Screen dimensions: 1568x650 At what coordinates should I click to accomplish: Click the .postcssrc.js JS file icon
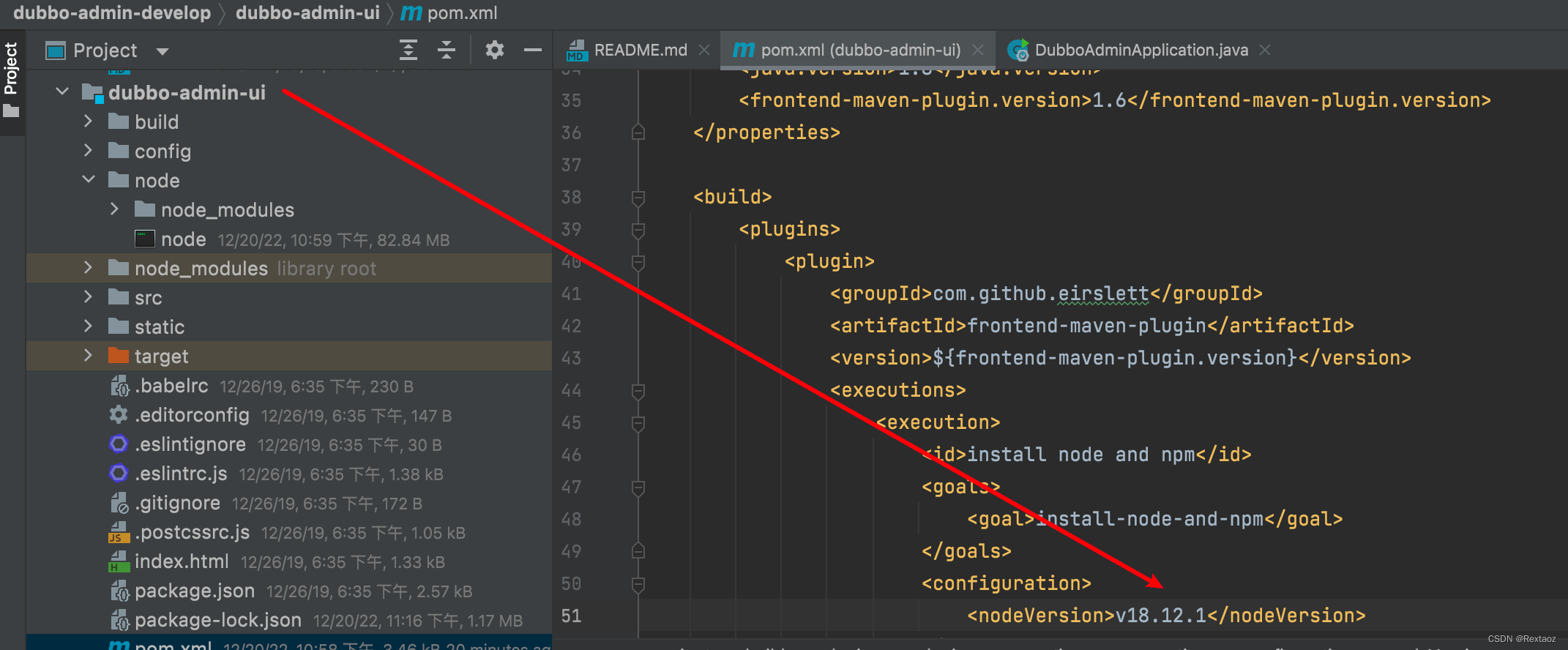click(119, 532)
